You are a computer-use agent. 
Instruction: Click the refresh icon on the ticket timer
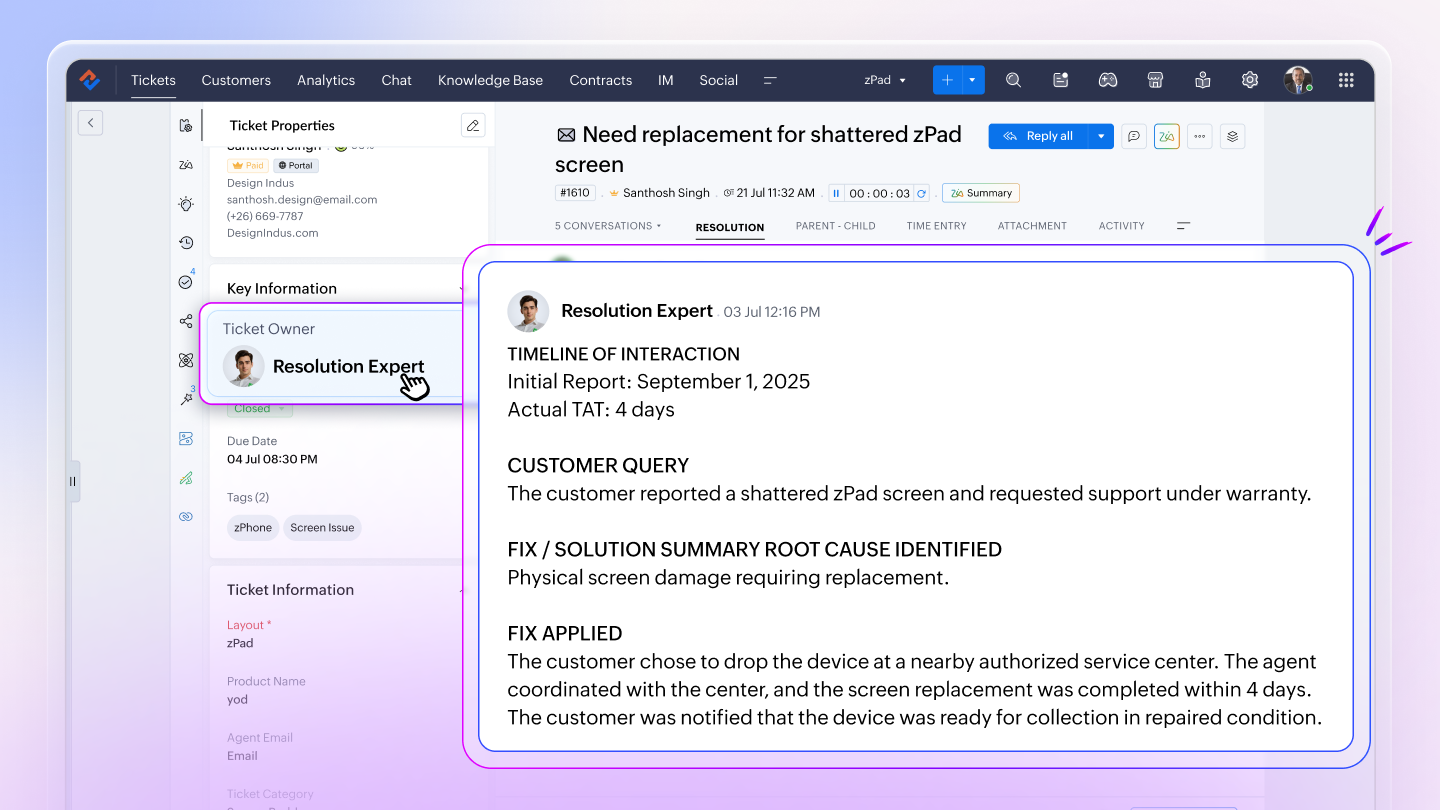click(x=922, y=193)
